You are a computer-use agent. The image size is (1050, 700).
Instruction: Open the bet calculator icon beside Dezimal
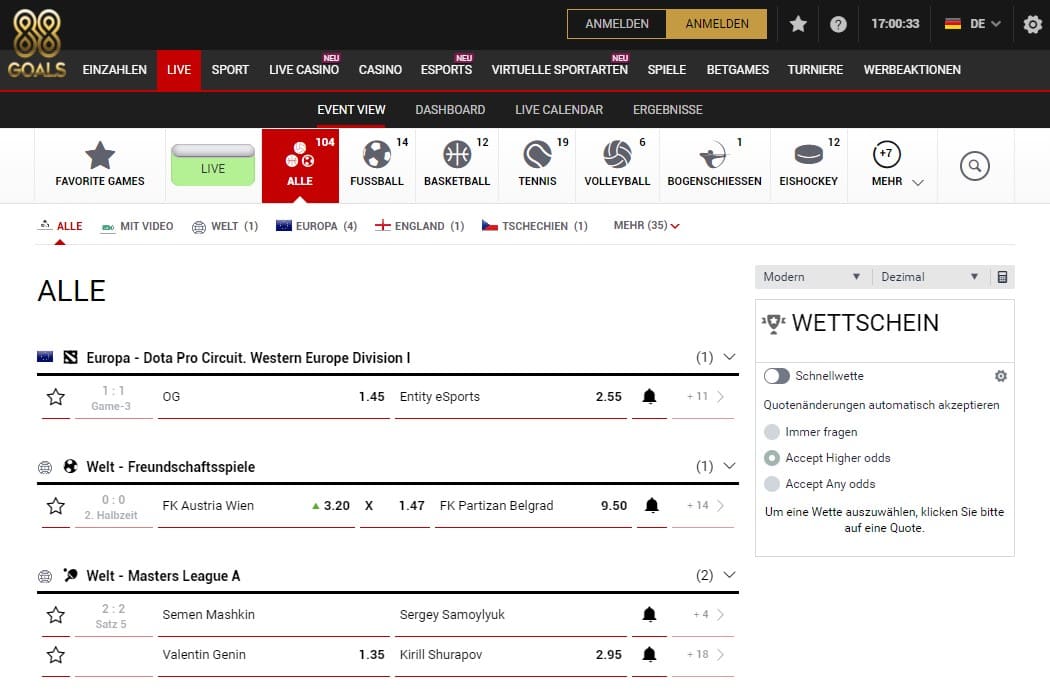point(1002,277)
